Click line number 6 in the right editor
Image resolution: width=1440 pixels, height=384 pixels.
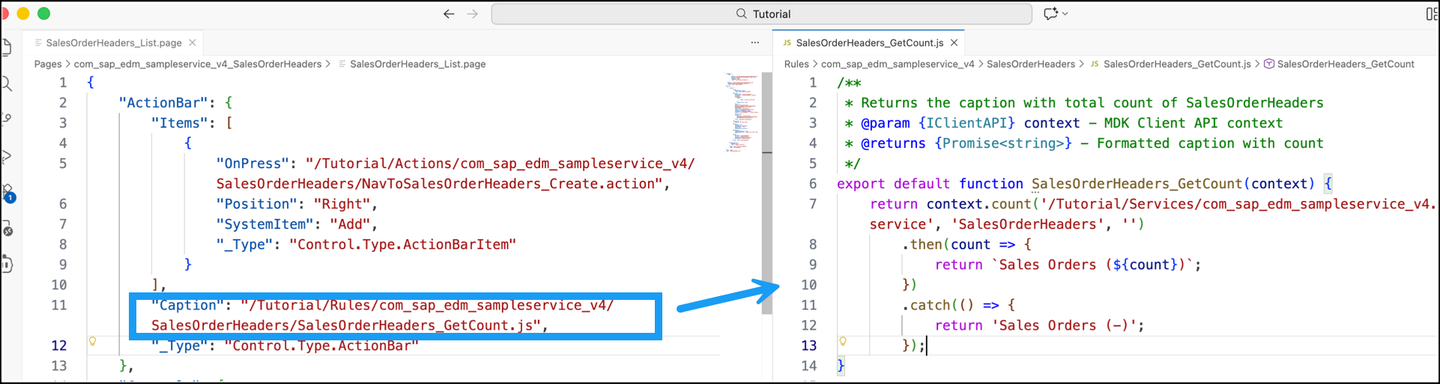tap(813, 184)
